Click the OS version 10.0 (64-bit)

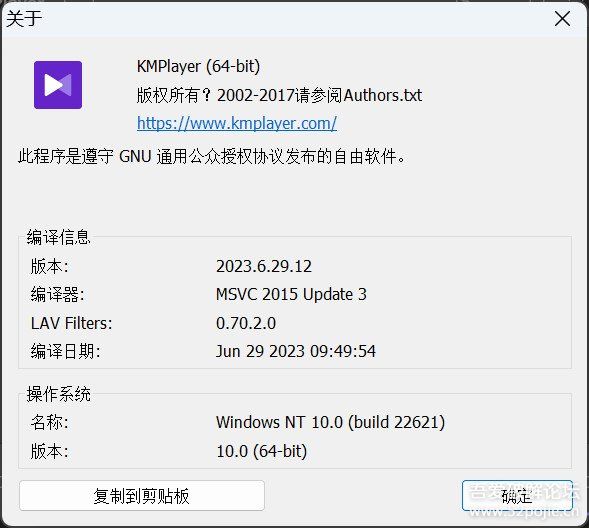point(262,451)
